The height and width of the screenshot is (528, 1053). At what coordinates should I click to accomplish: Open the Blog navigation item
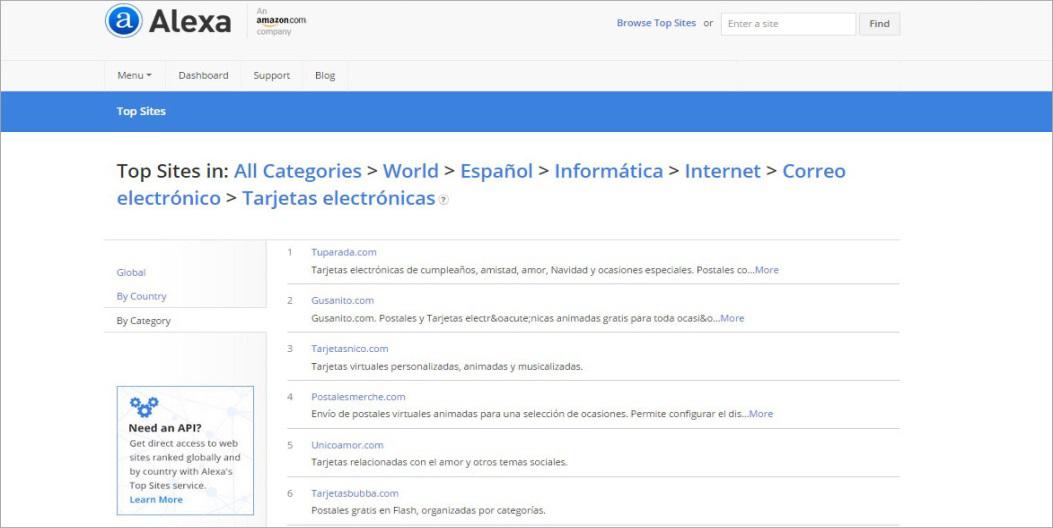click(325, 75)
